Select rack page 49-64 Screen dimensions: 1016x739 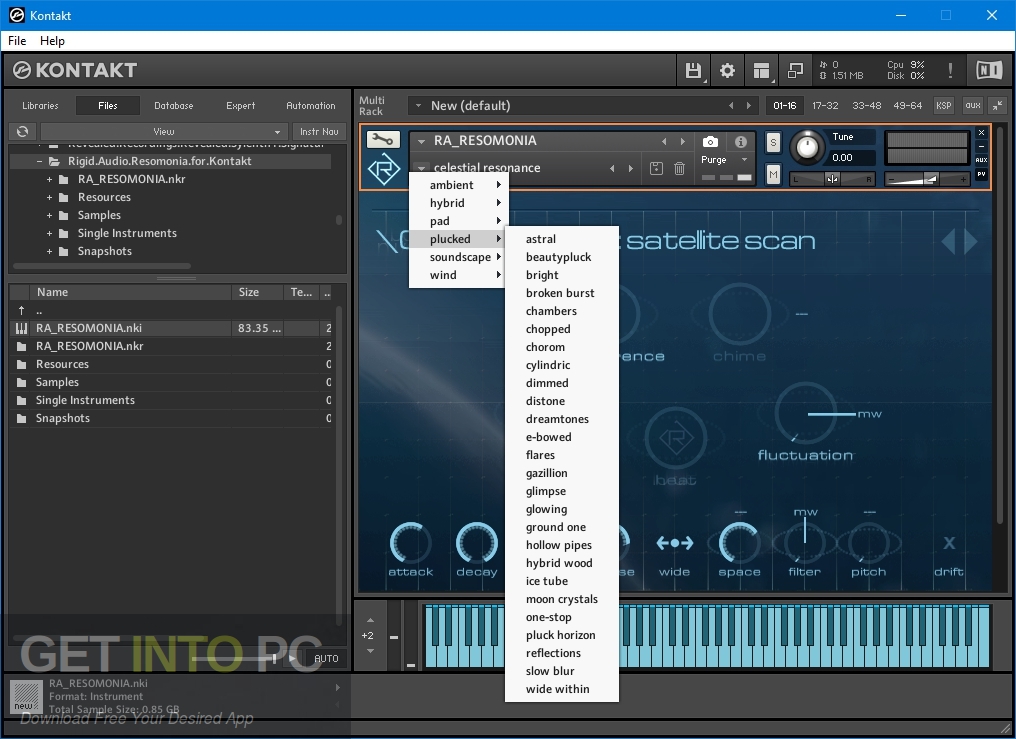(x=907, y=105)
